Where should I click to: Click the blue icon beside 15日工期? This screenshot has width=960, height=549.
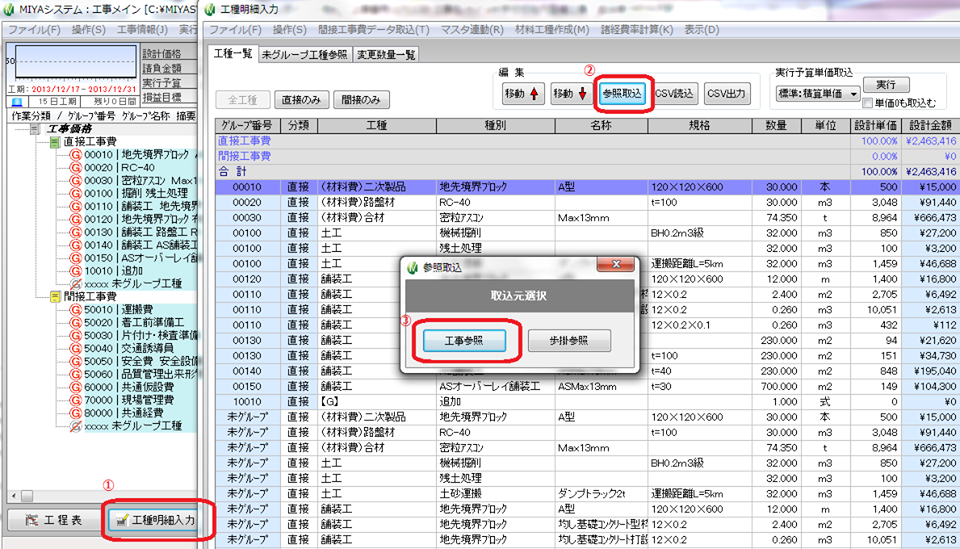(x=17, y=102)
